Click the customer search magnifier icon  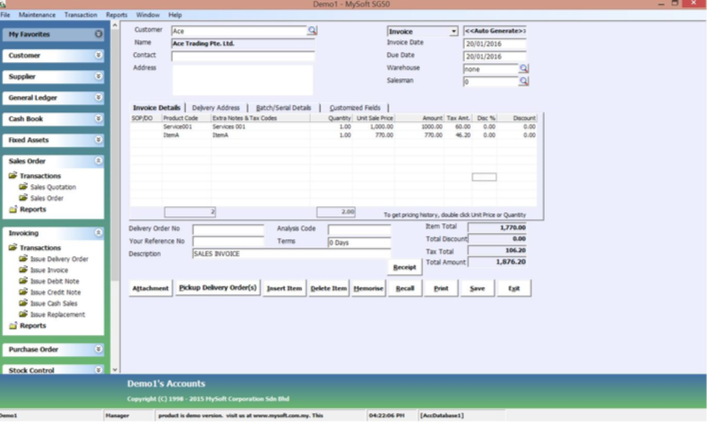click(312, 31)
